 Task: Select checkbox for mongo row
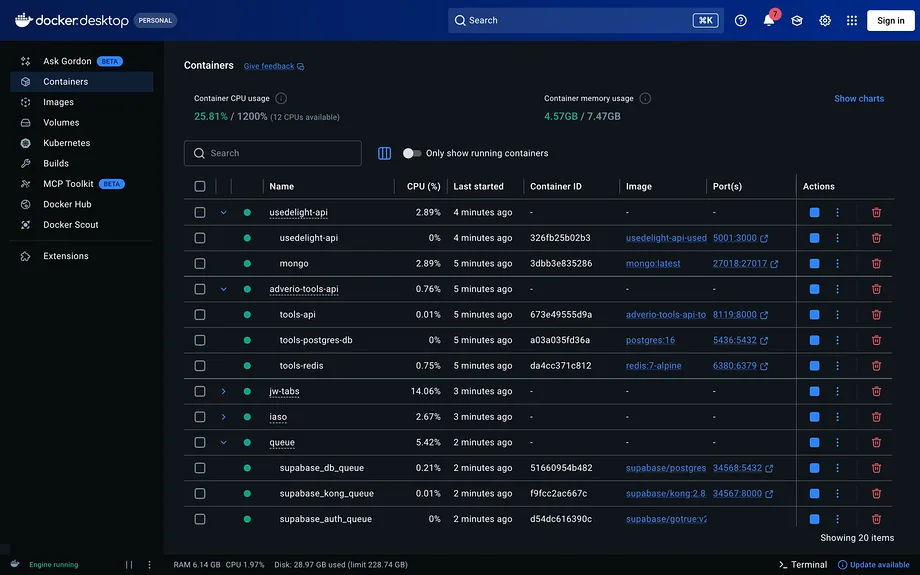tap(200, 263)
